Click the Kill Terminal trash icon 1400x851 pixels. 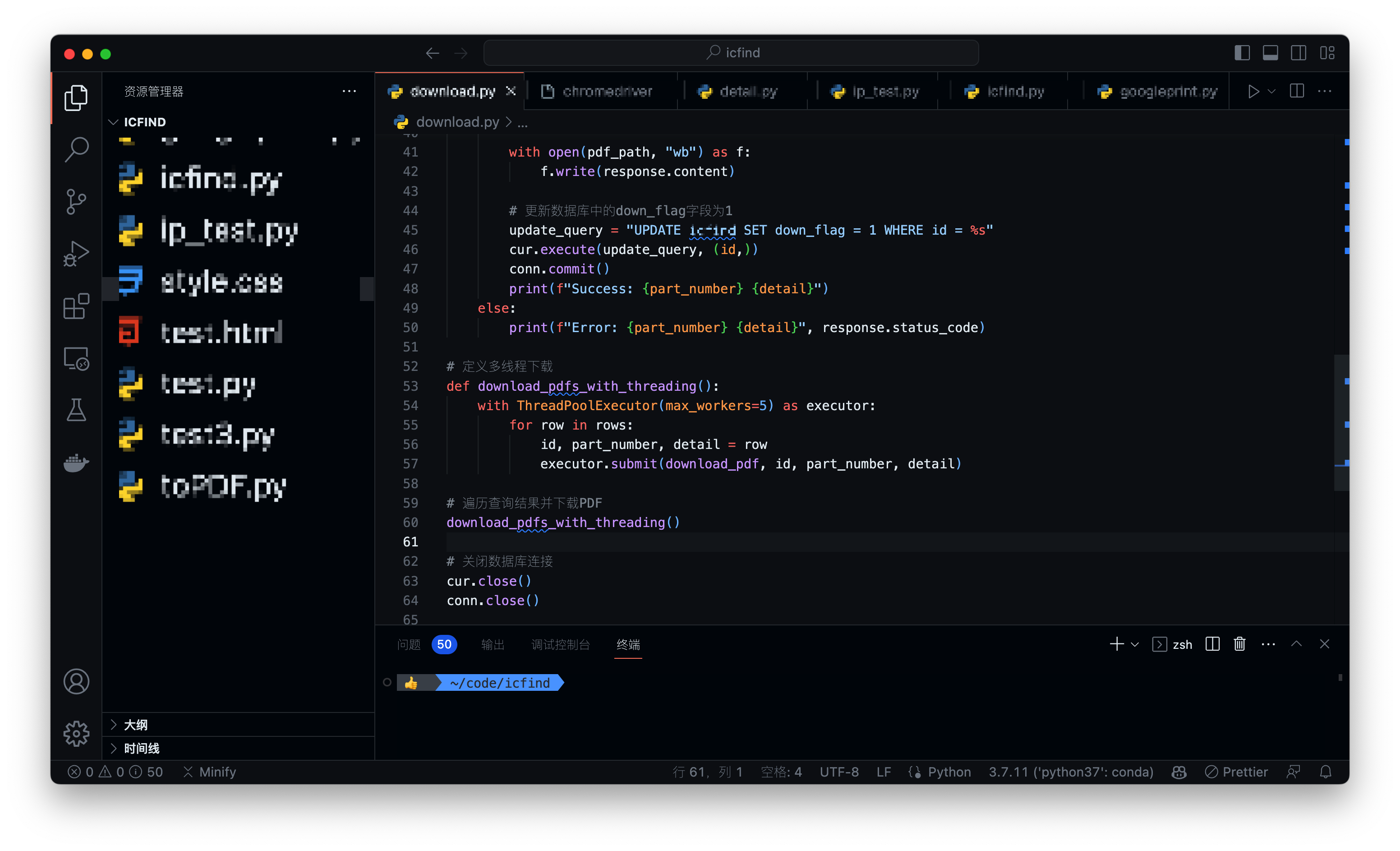[1239, 644]
